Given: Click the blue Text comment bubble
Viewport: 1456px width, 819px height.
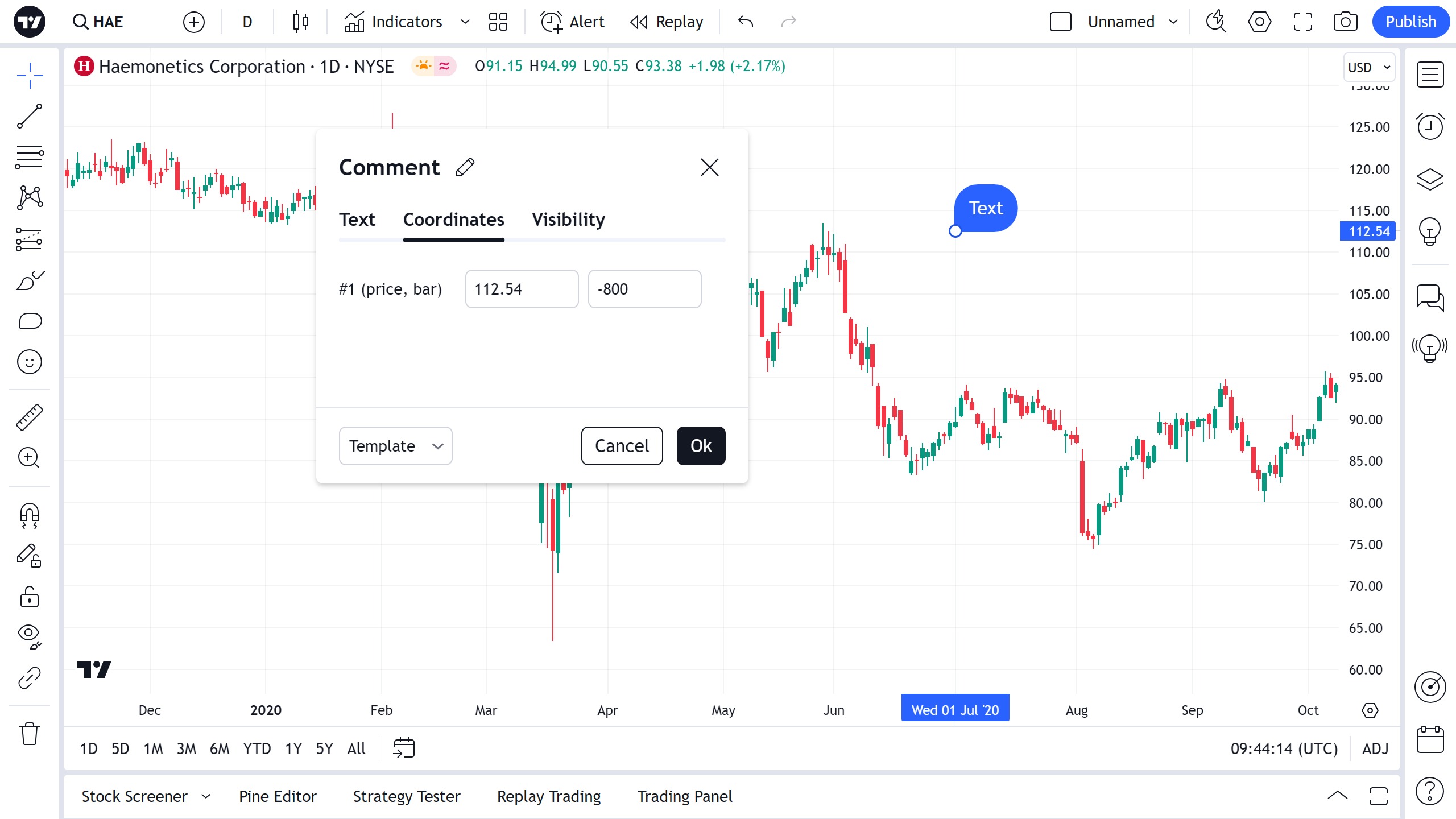Looking at the screenshot, I should pyautogui.click(x=986, y=208).
